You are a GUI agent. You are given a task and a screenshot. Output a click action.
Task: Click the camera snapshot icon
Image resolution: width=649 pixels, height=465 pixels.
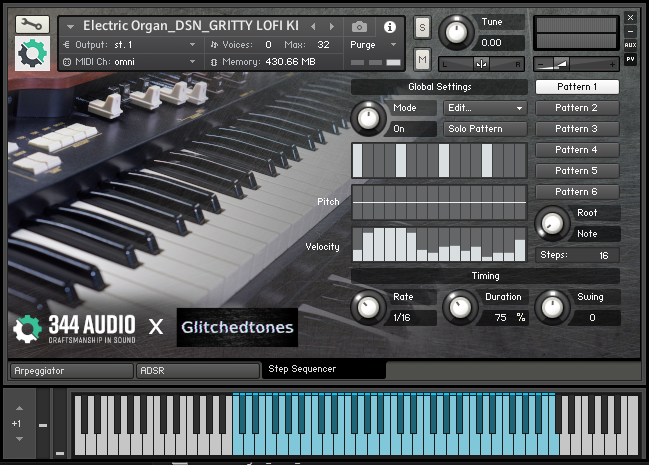[359, 26]
